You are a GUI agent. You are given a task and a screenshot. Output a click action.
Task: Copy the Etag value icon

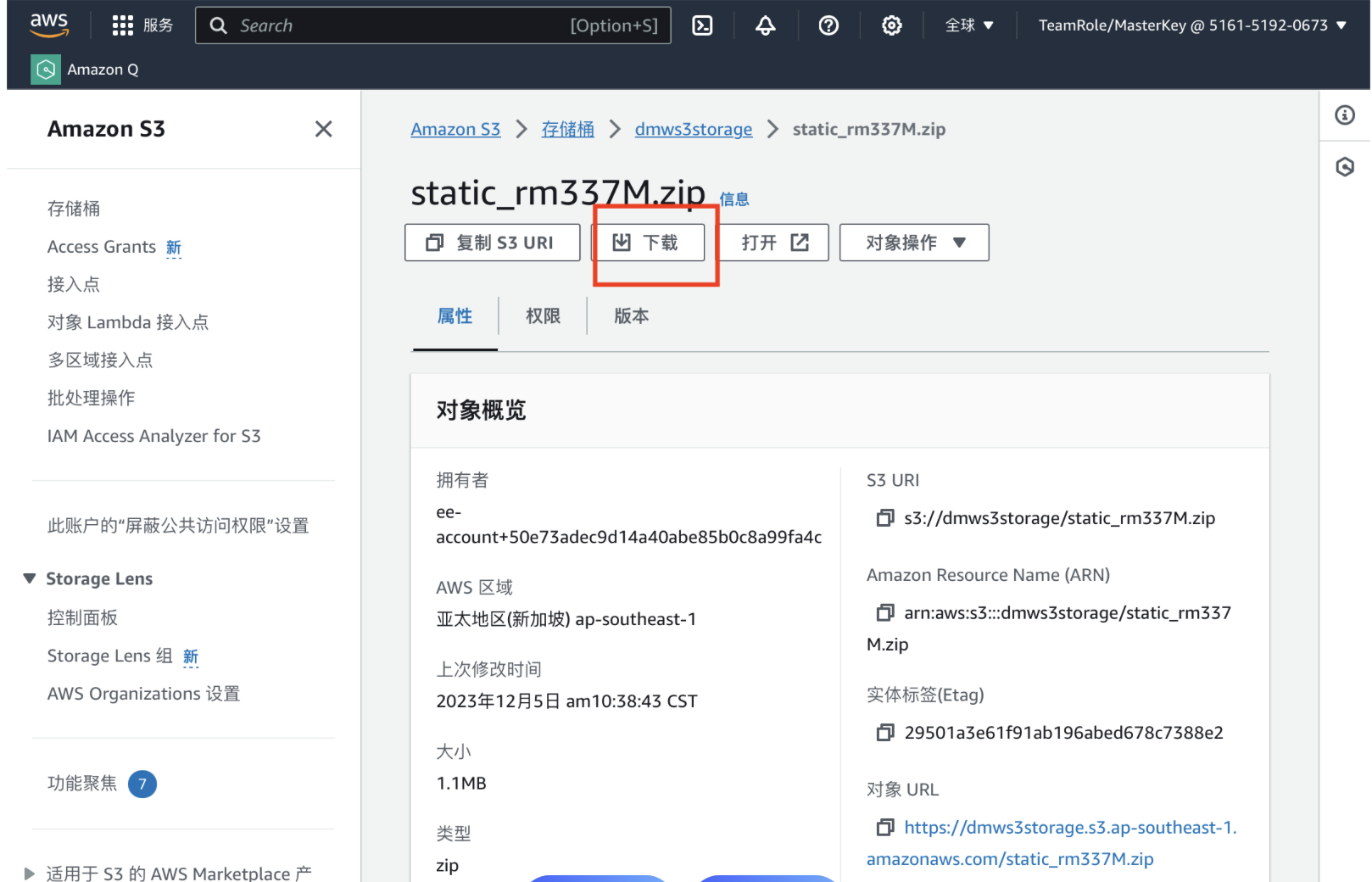coord(884,733)
